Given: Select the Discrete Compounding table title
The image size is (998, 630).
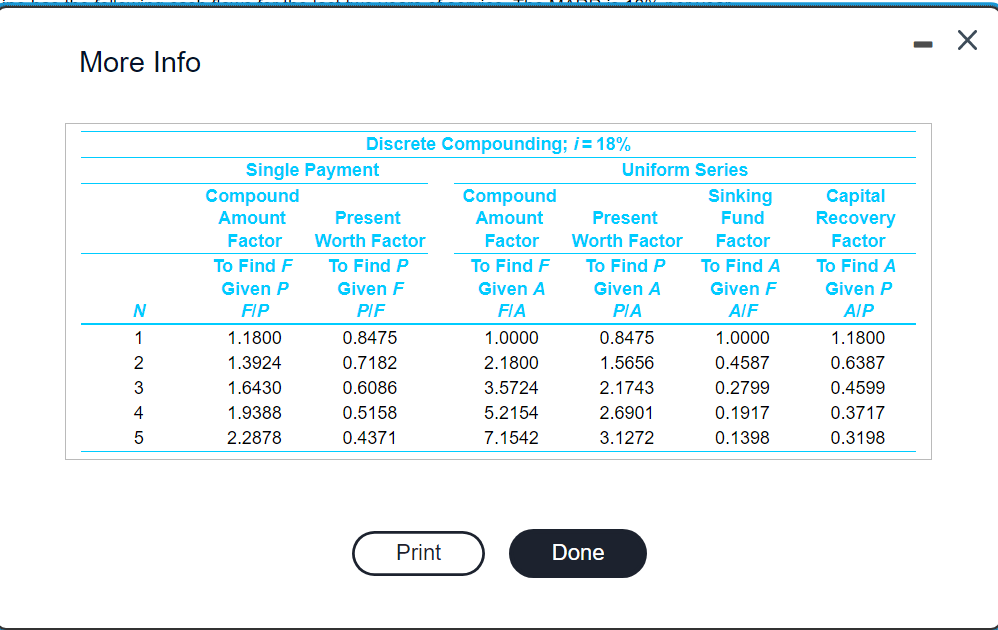Looking at the screenshot, I should point(496,143).
